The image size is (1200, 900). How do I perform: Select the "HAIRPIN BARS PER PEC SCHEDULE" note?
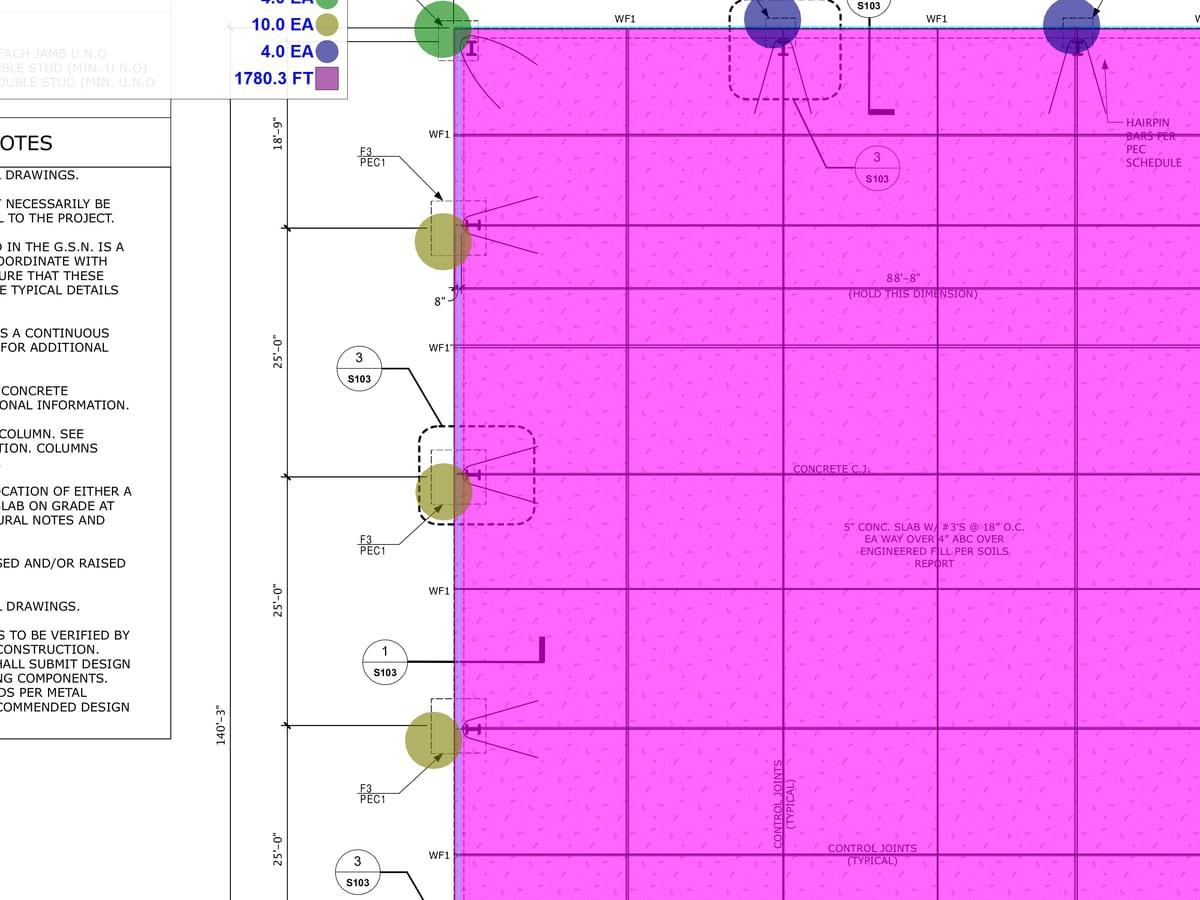tap(1154, 143)
